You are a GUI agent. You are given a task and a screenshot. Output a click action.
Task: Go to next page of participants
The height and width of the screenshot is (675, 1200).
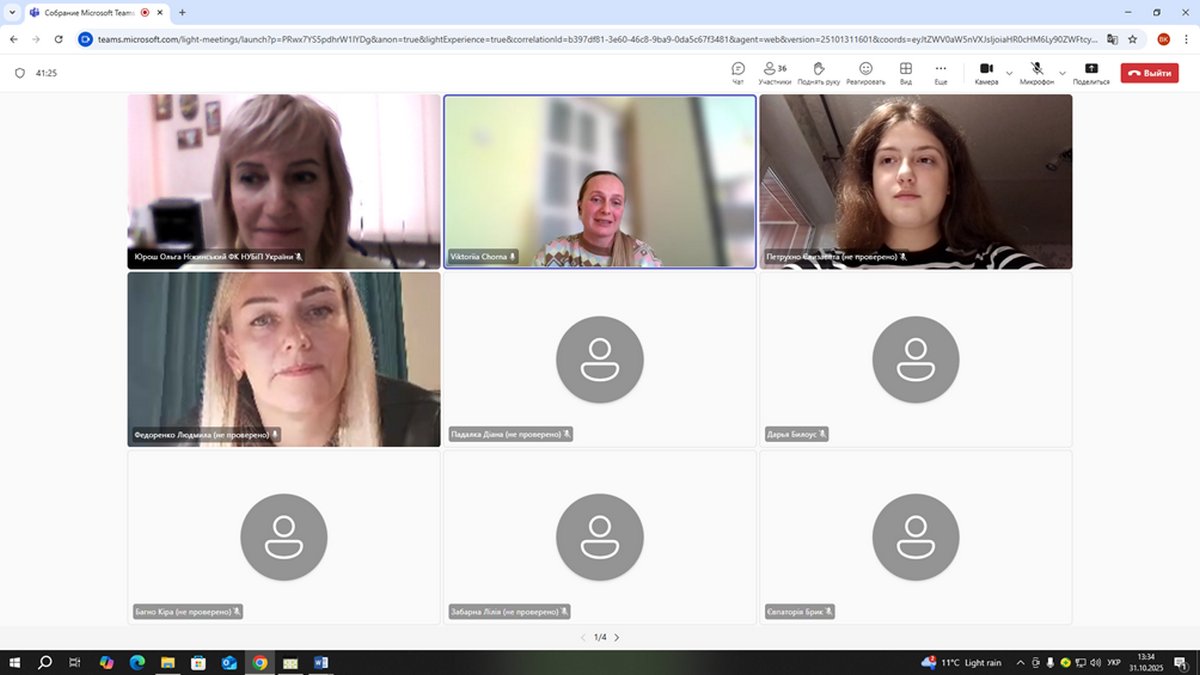(617, 637)
